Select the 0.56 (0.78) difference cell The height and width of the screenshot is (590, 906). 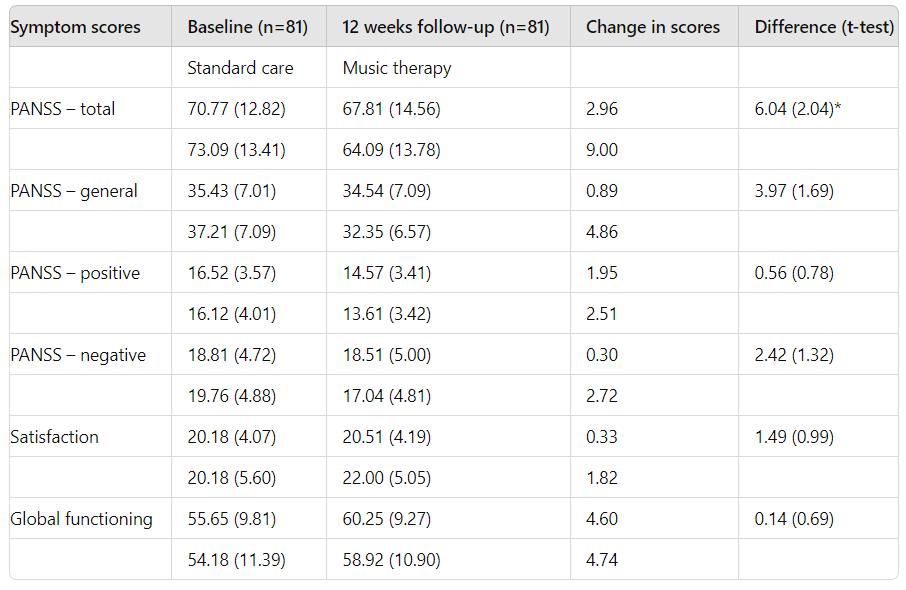(794, 273)
